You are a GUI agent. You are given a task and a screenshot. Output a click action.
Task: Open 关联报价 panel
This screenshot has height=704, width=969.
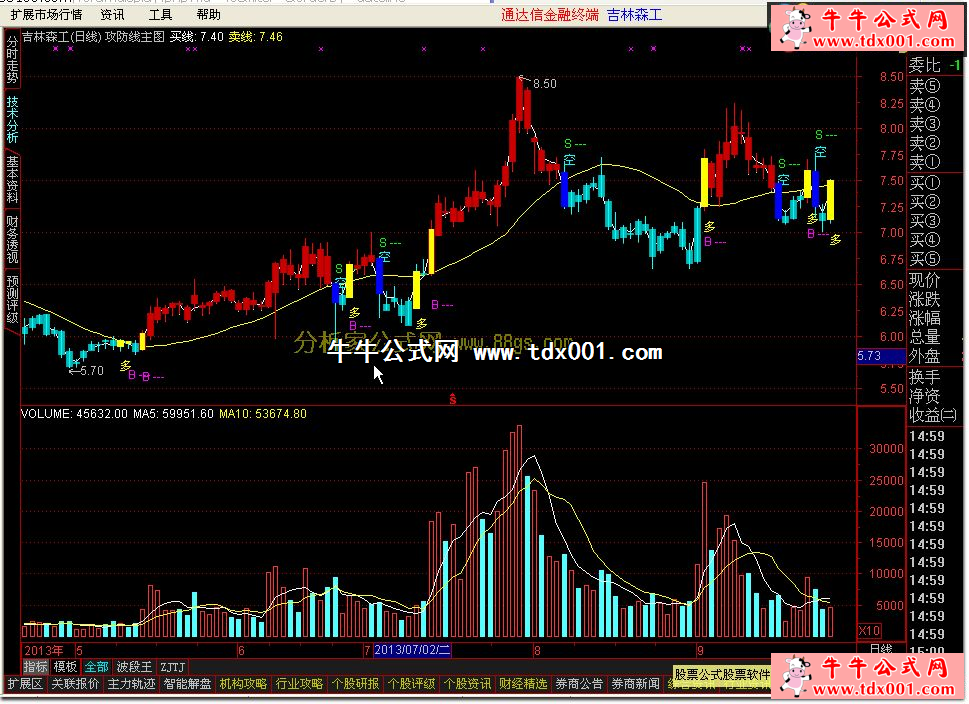tap(75, 684)
